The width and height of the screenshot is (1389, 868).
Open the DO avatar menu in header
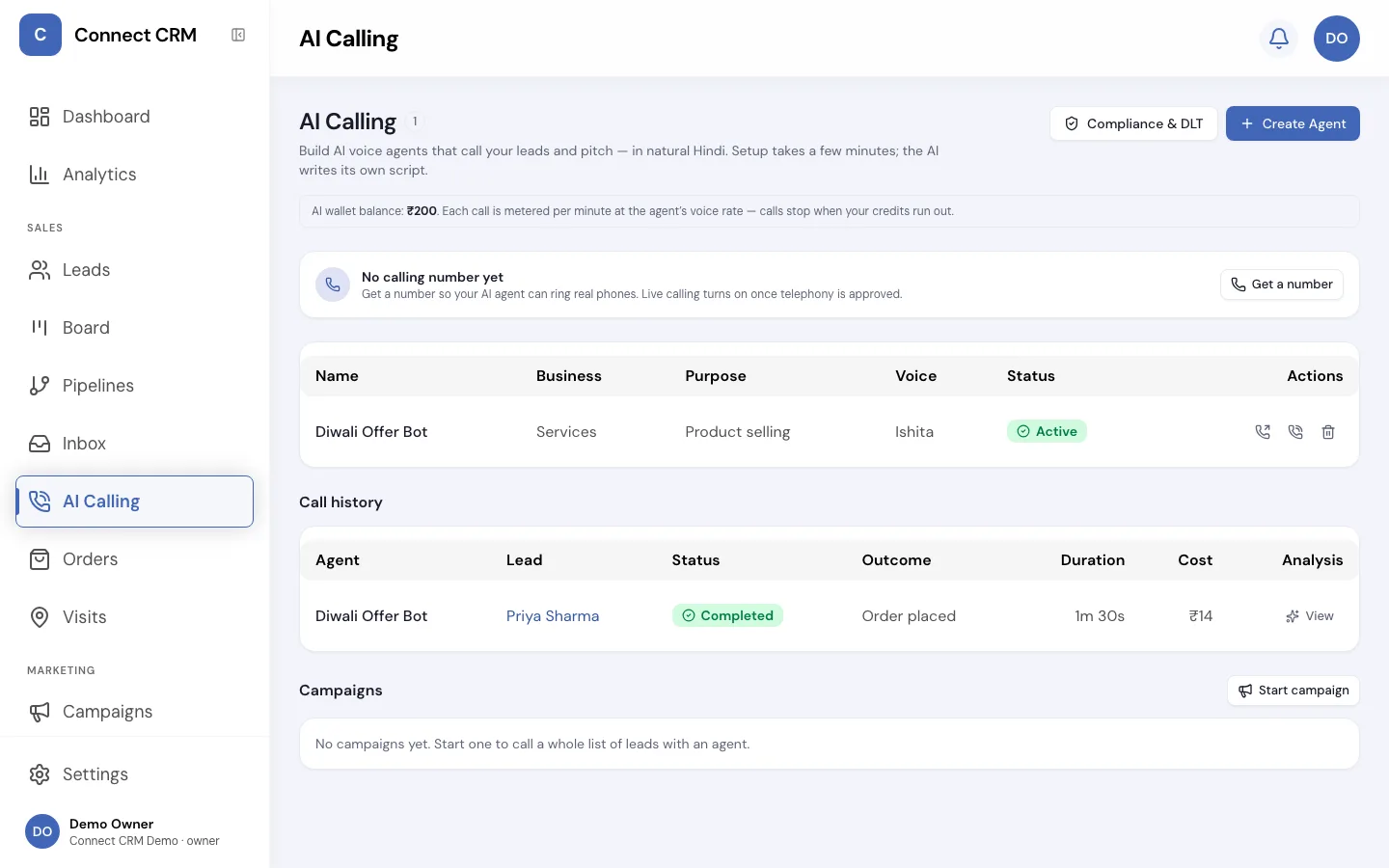coord(1337,39)
